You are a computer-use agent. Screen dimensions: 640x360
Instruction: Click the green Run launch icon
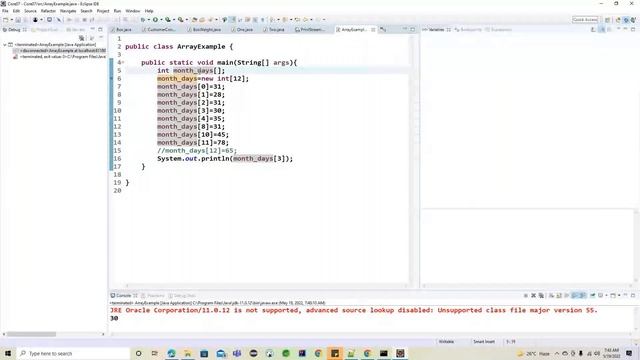[156, 20]
